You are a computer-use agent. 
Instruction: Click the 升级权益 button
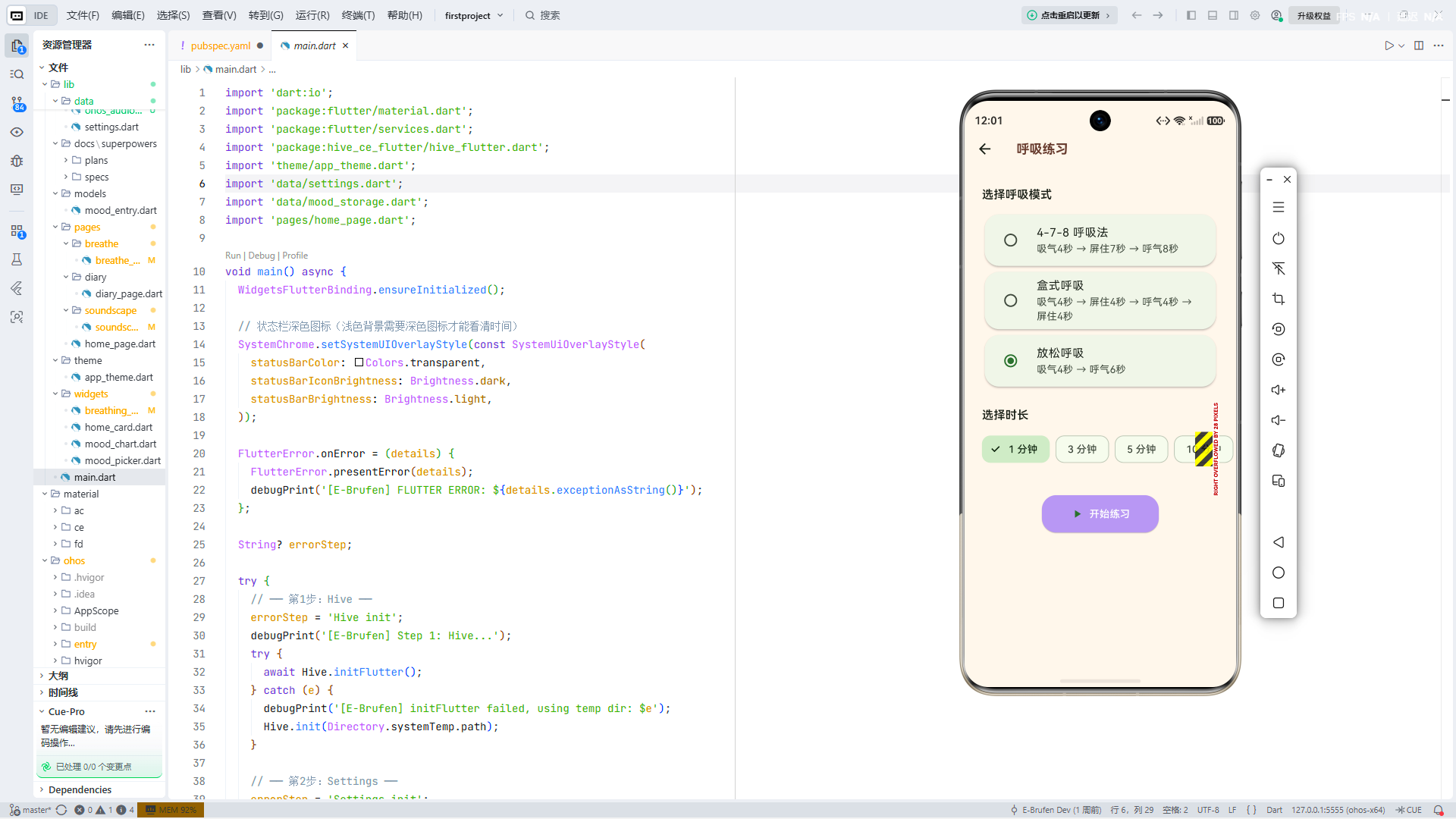(x=1313, y=15)
